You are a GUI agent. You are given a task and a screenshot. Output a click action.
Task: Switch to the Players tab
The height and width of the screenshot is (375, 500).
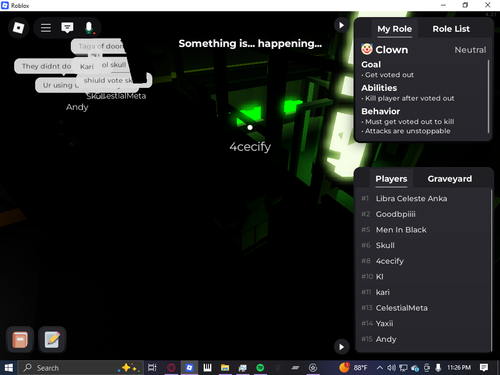tap(391, 179)
